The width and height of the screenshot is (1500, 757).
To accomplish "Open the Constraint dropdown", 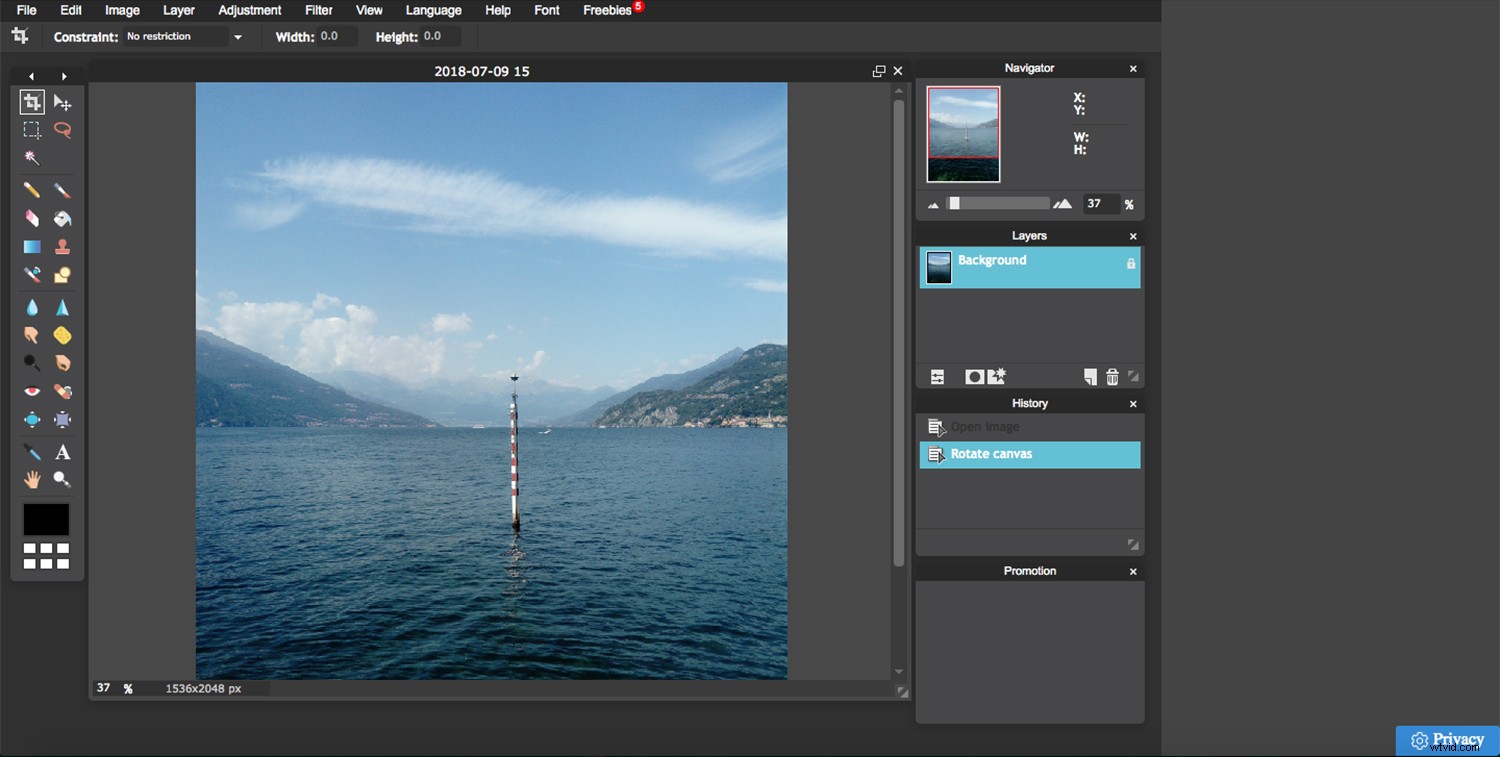I will coord(185,36).
